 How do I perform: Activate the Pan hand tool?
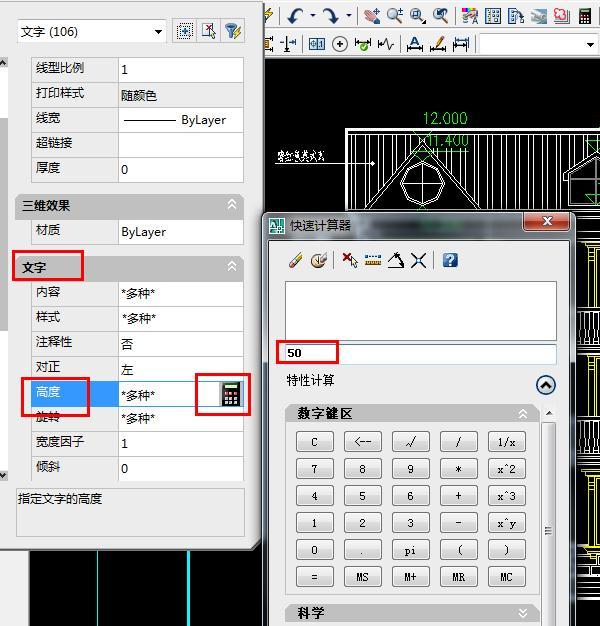click(x=372, y=16)
